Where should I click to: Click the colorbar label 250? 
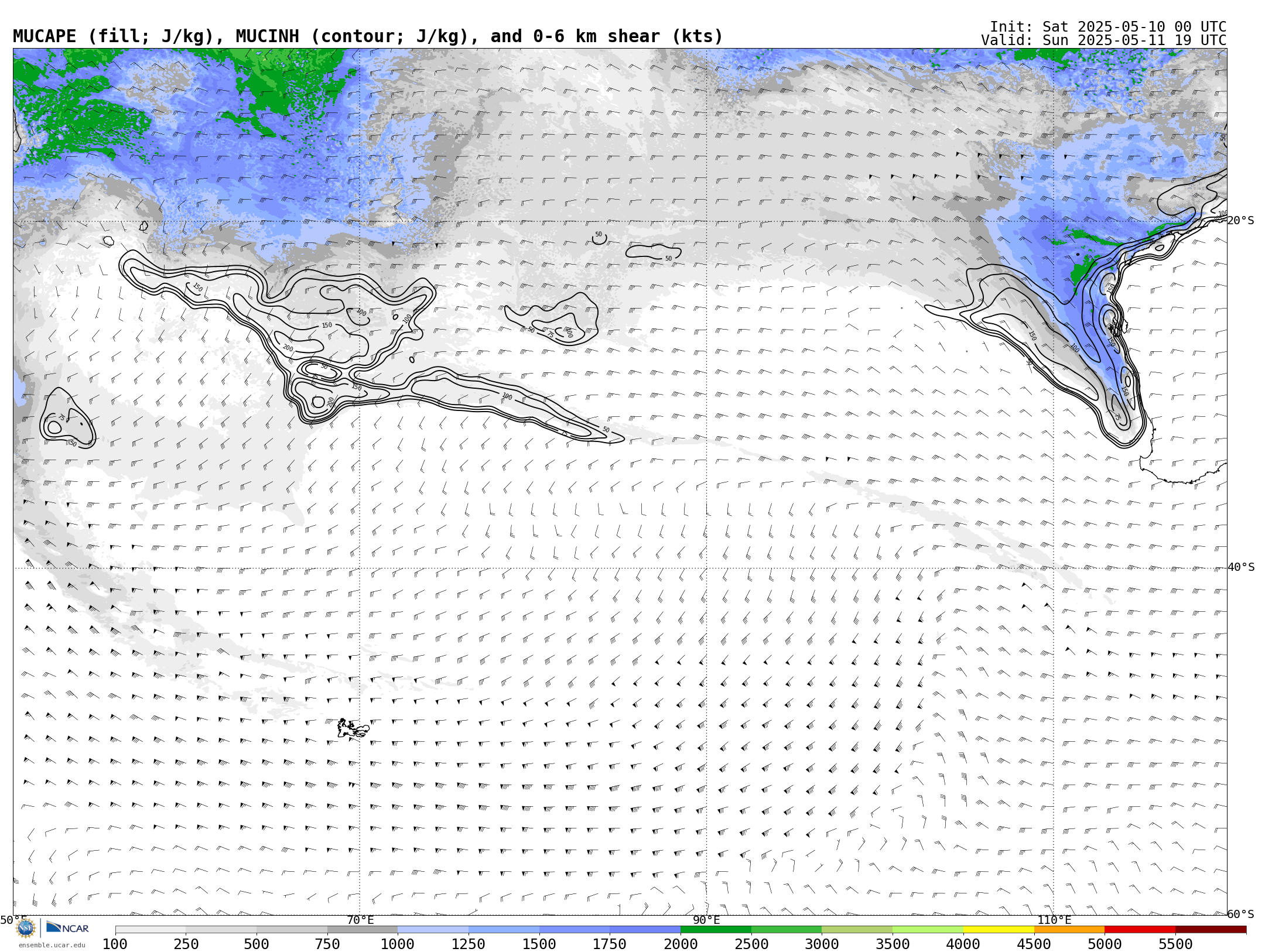[186, 944]
